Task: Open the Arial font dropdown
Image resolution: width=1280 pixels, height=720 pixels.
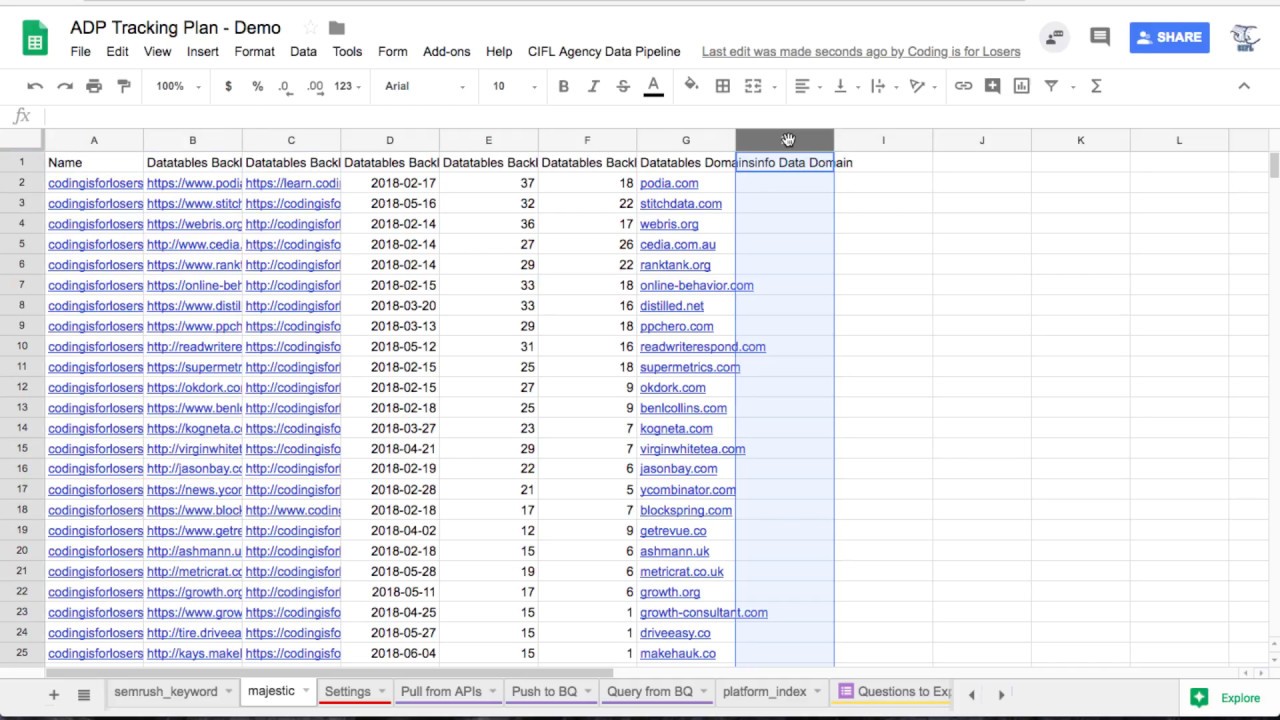Action: (425, 86)
